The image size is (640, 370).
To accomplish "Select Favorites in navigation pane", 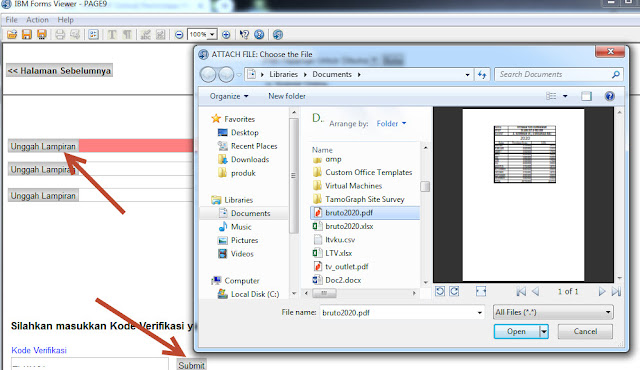I will [x=239, y=119].
